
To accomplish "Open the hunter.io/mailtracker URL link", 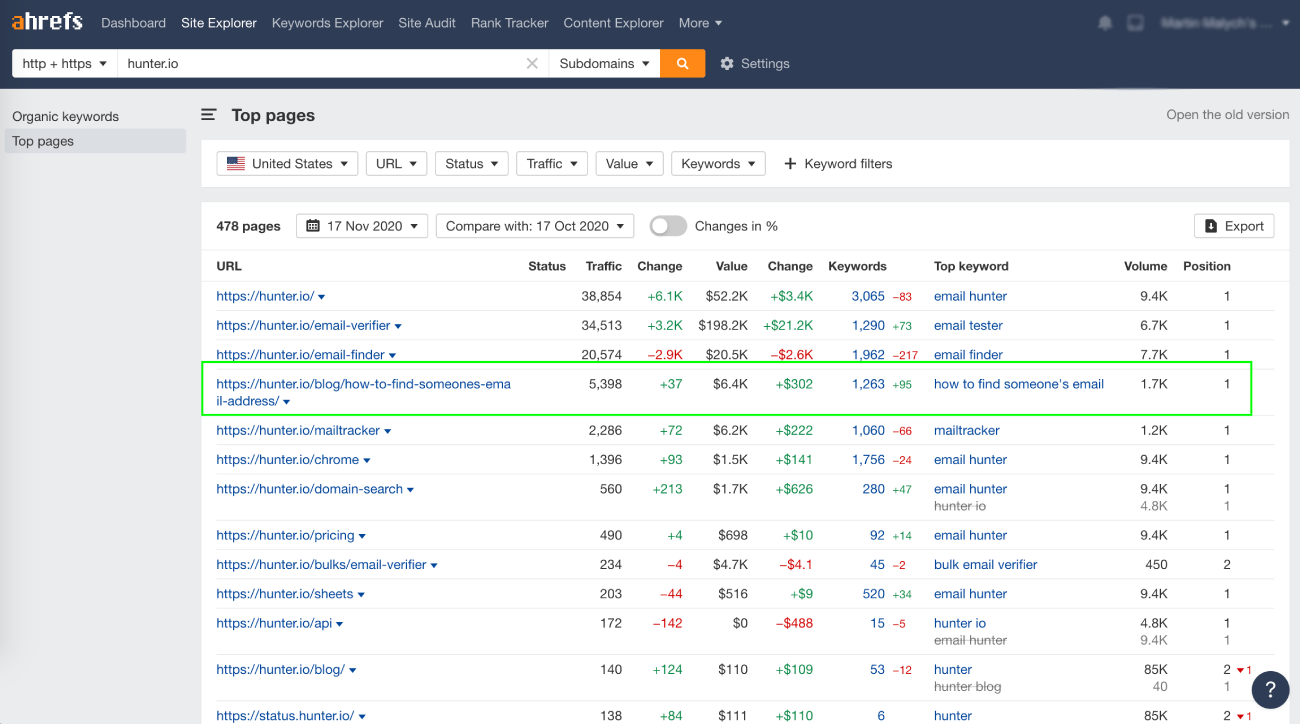I will [298, 430].
